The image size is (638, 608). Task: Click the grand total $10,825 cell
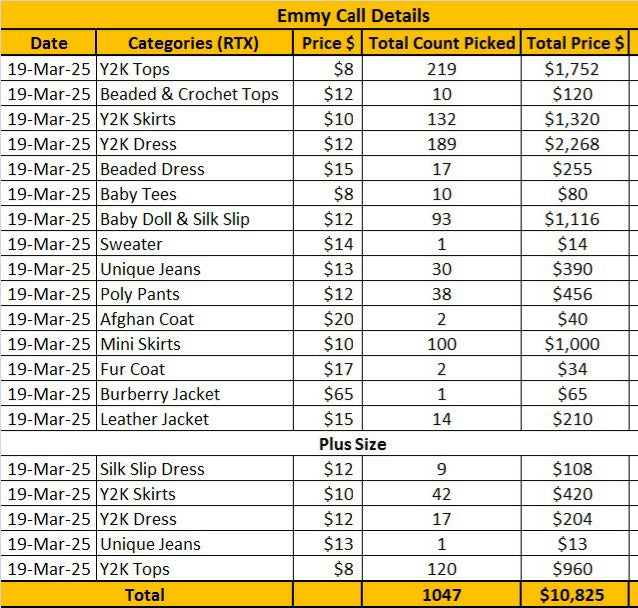[575, 595]
